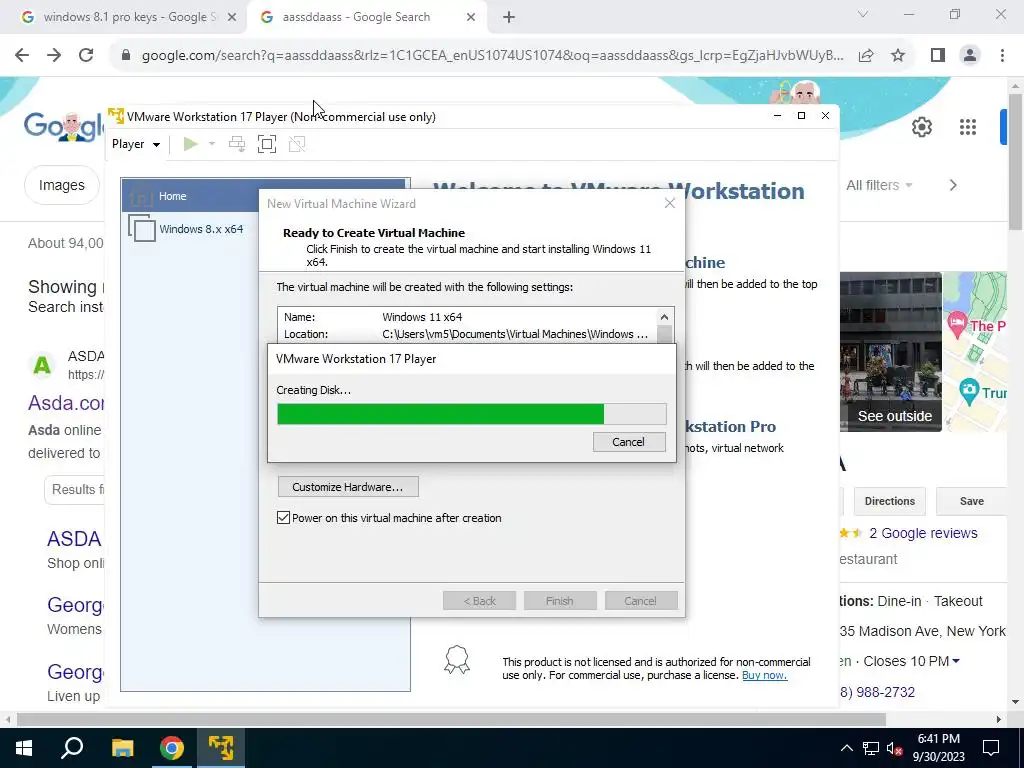Click the Creating Disk progress bar
Screen dimensions: 1024x768
click(472, 414)
